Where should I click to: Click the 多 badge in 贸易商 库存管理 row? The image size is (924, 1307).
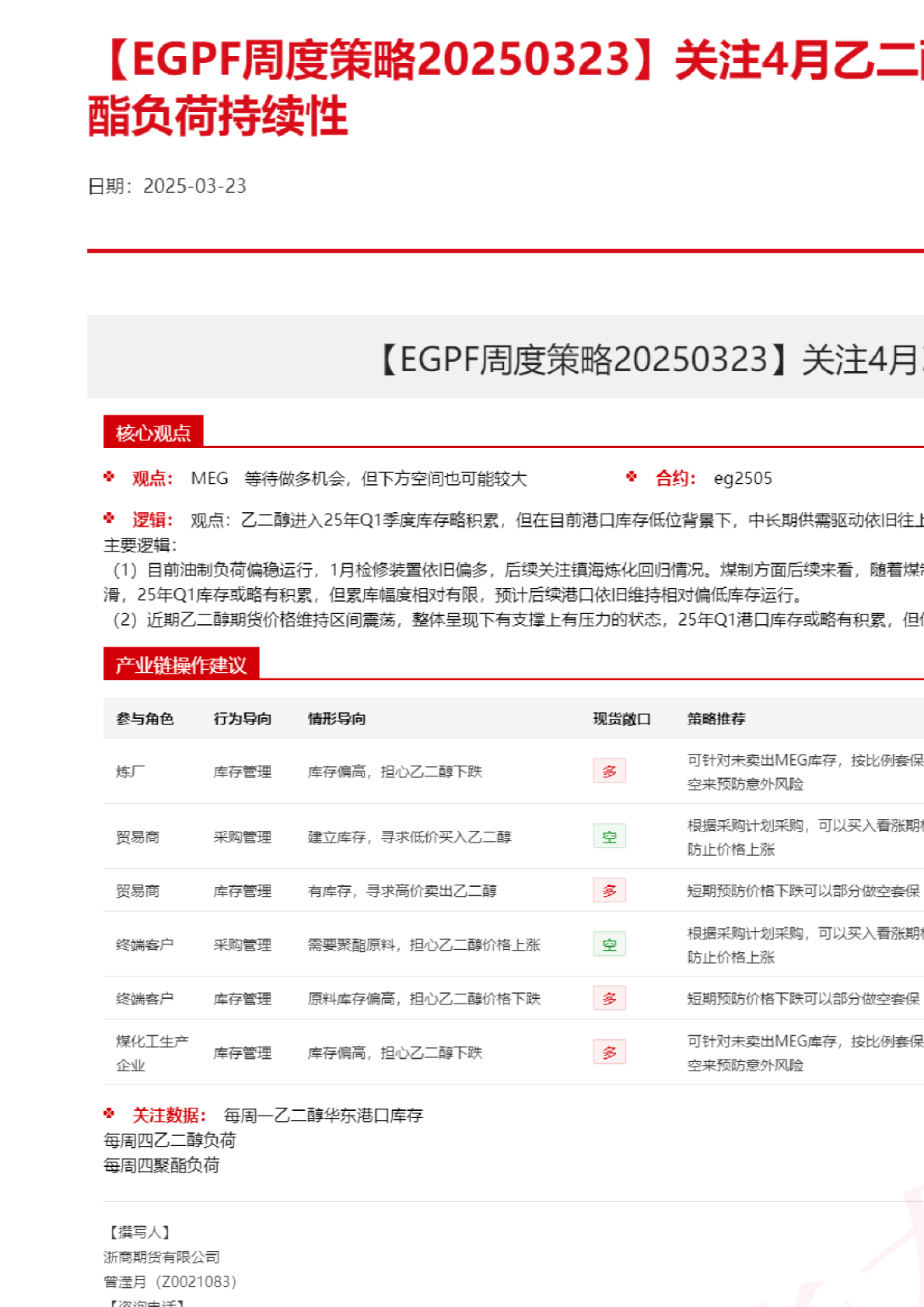coord(609,890)
